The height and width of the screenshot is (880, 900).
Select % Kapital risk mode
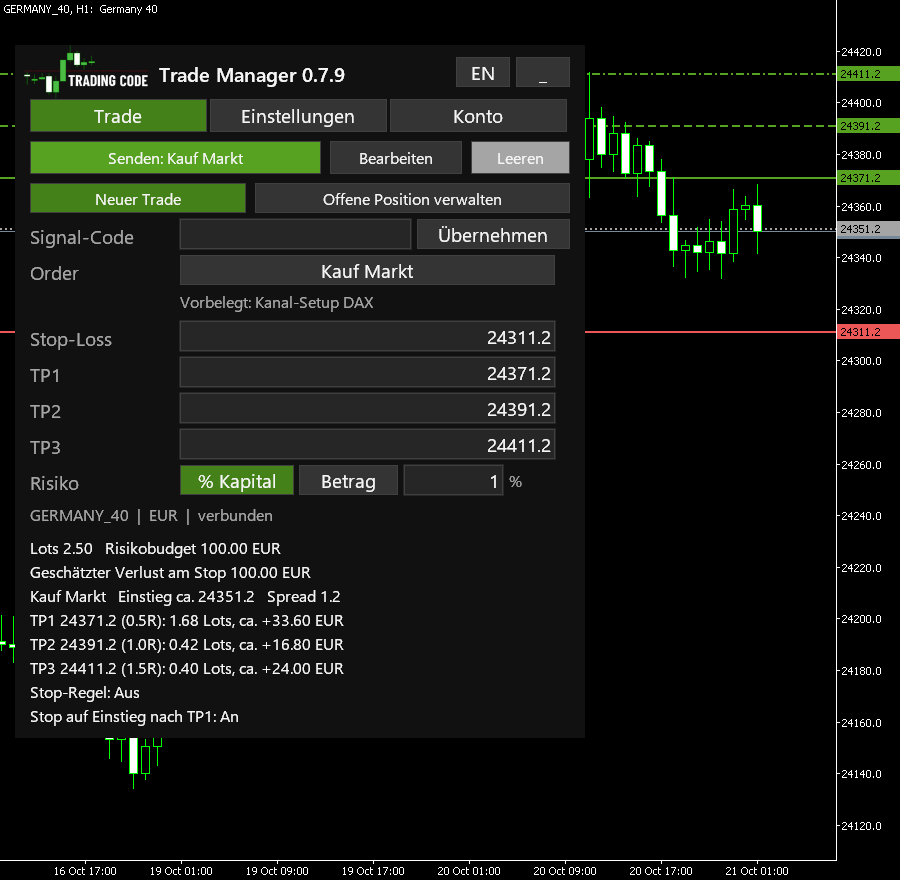pyautogui.click(x=237, y=480)
